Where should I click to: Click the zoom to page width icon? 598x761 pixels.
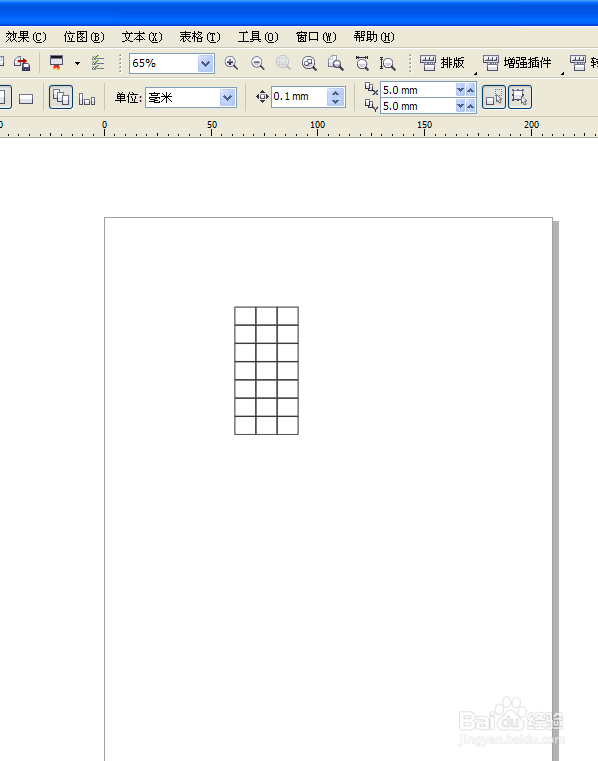(x=362, y=63)
